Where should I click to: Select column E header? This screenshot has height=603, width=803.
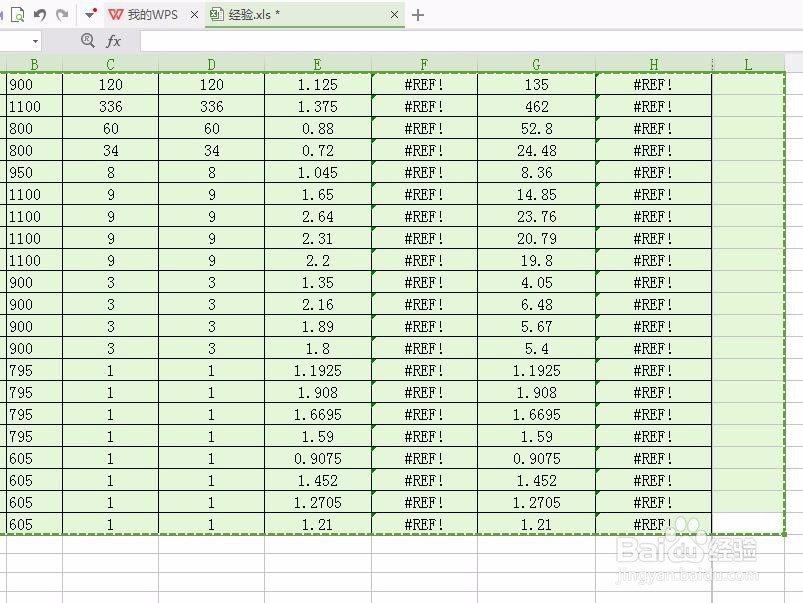coord(318,65)
